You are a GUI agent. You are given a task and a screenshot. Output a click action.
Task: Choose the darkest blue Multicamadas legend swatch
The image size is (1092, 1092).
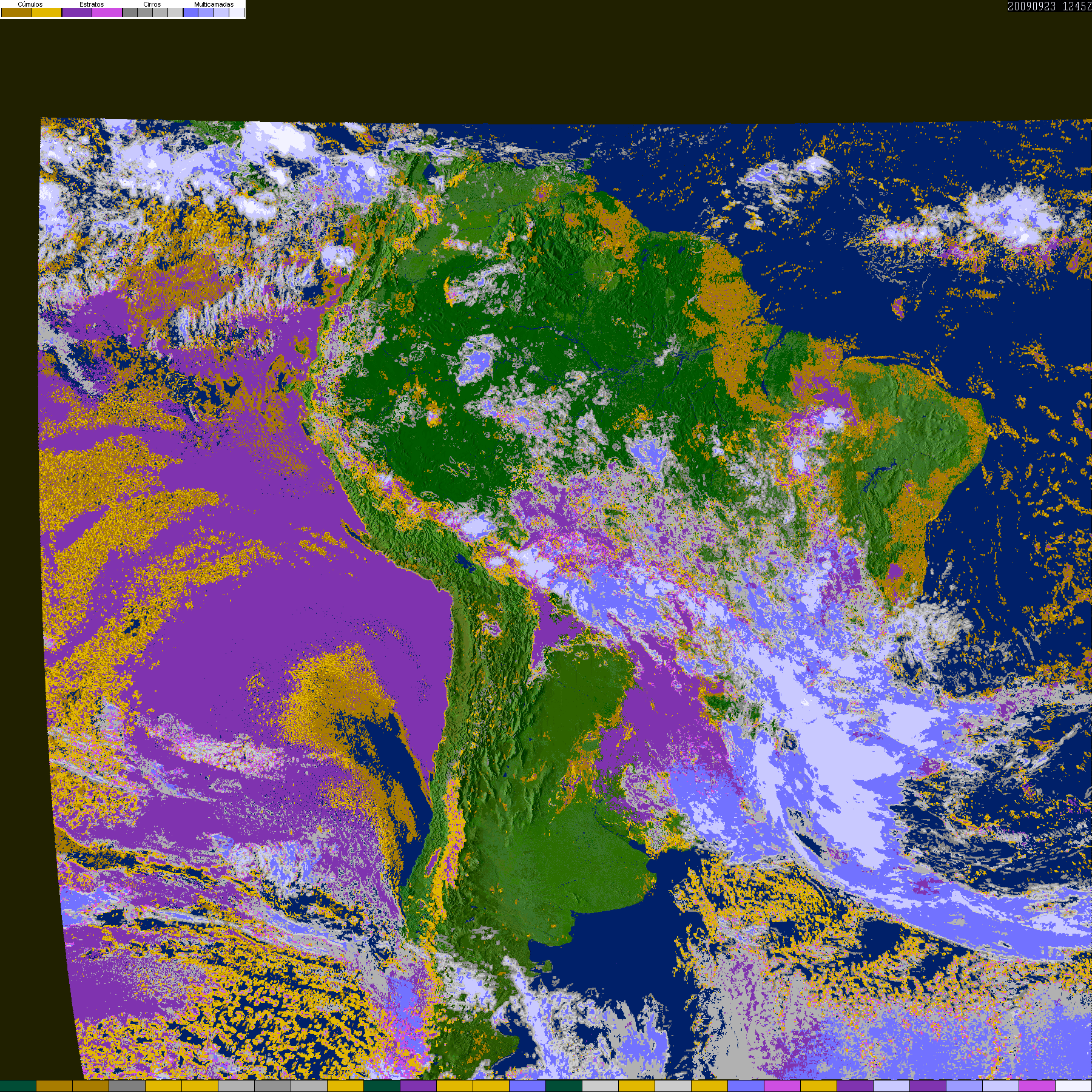pos(190,12)
